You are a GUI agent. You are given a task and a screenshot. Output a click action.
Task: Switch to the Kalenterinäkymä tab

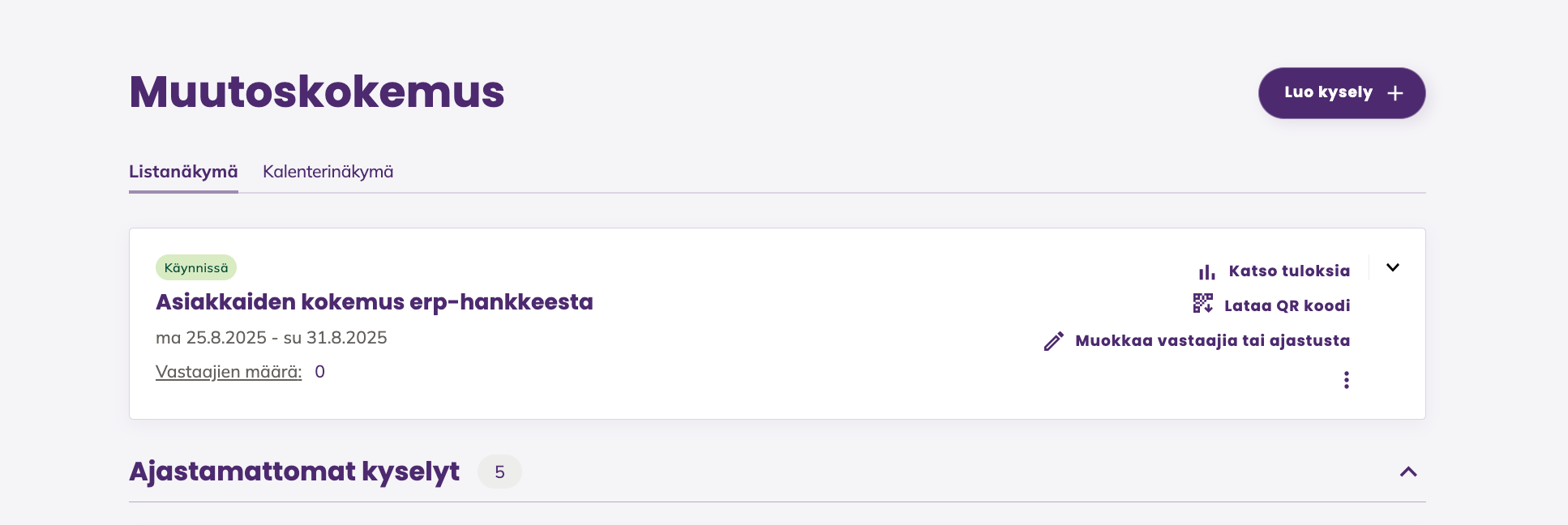328,172
